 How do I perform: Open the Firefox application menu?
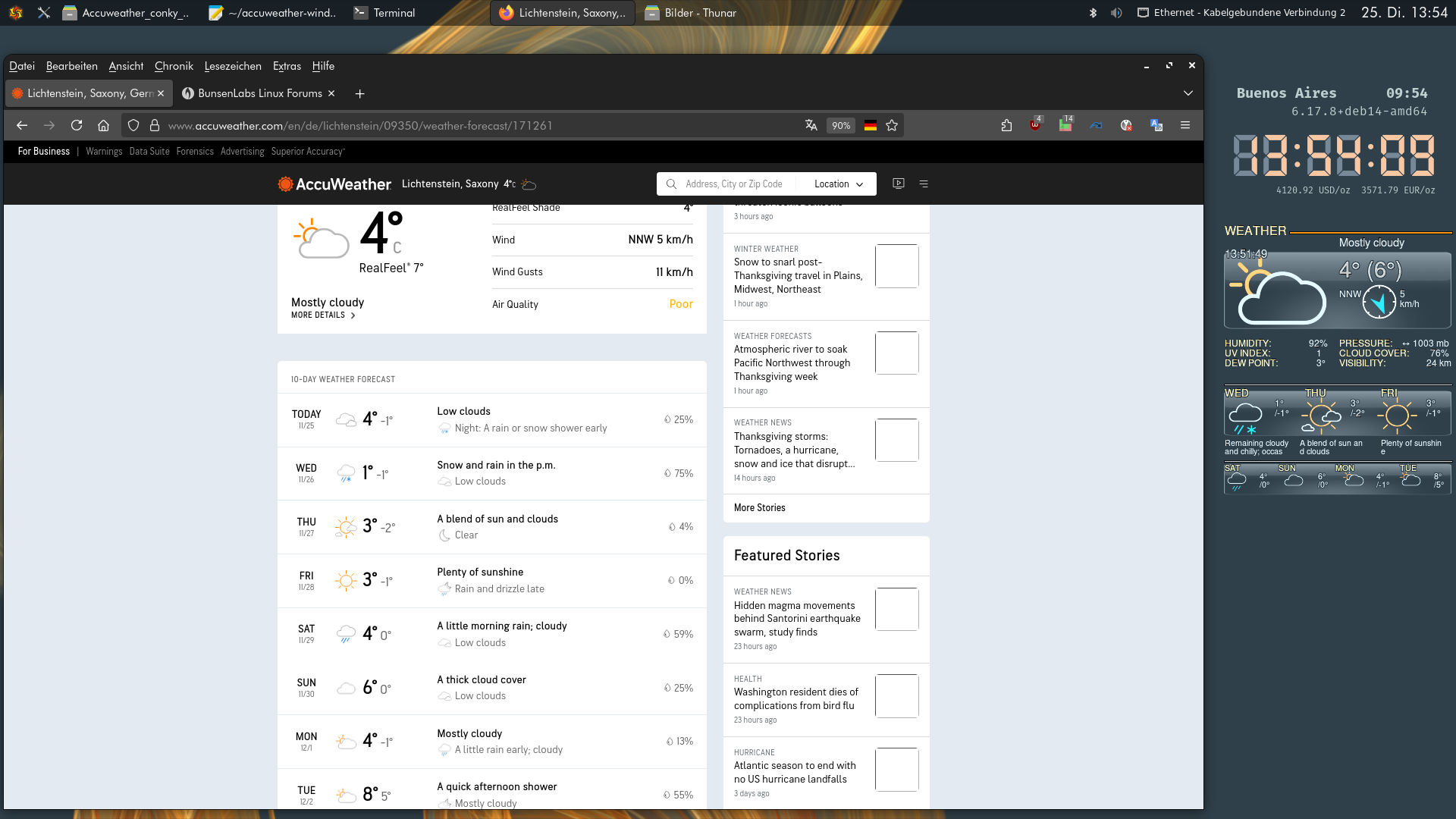pyautogui.click(x=1185, y=125)
